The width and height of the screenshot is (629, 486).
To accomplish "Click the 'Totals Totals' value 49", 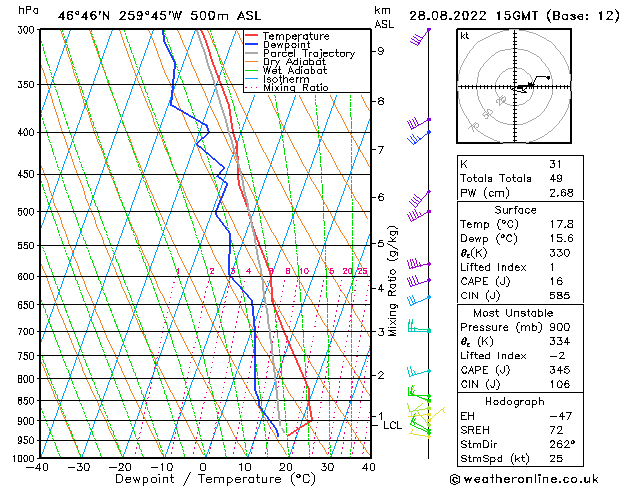I will pos(556,178).
